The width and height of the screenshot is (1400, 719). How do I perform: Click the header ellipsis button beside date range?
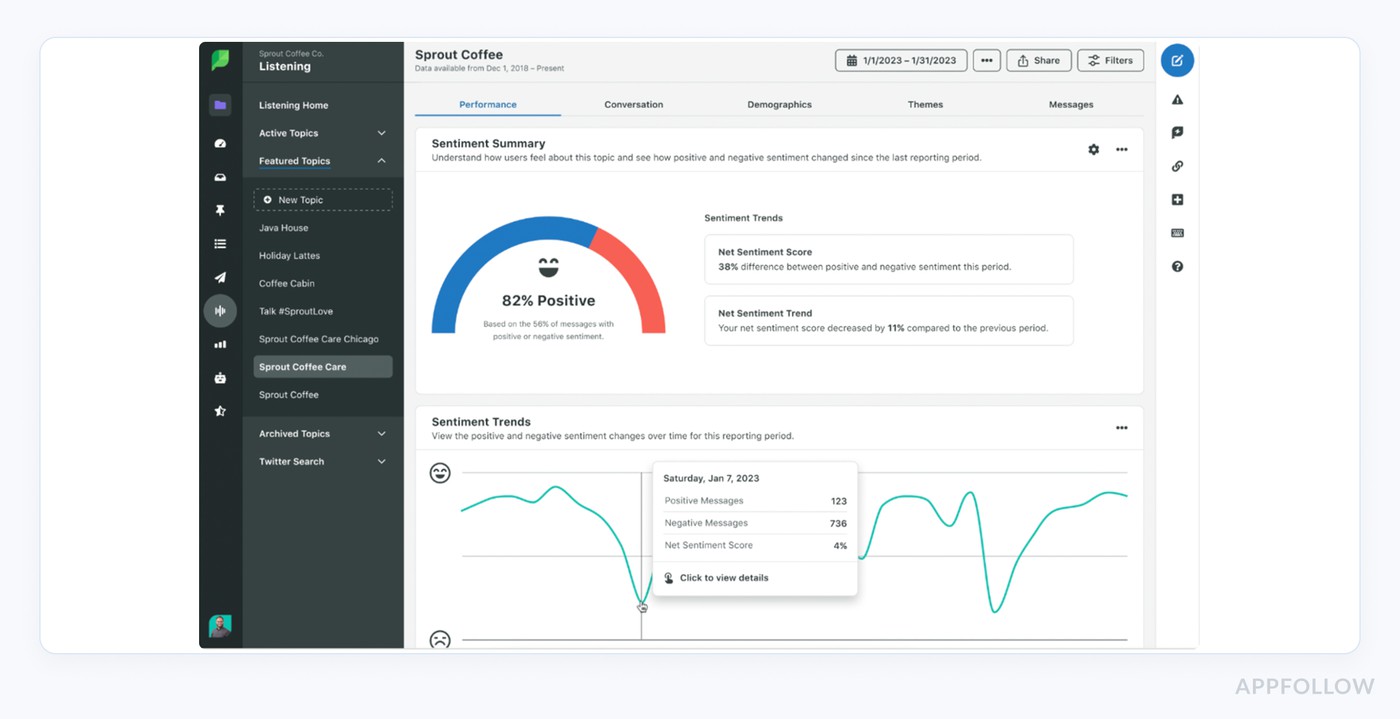(986, 61)
